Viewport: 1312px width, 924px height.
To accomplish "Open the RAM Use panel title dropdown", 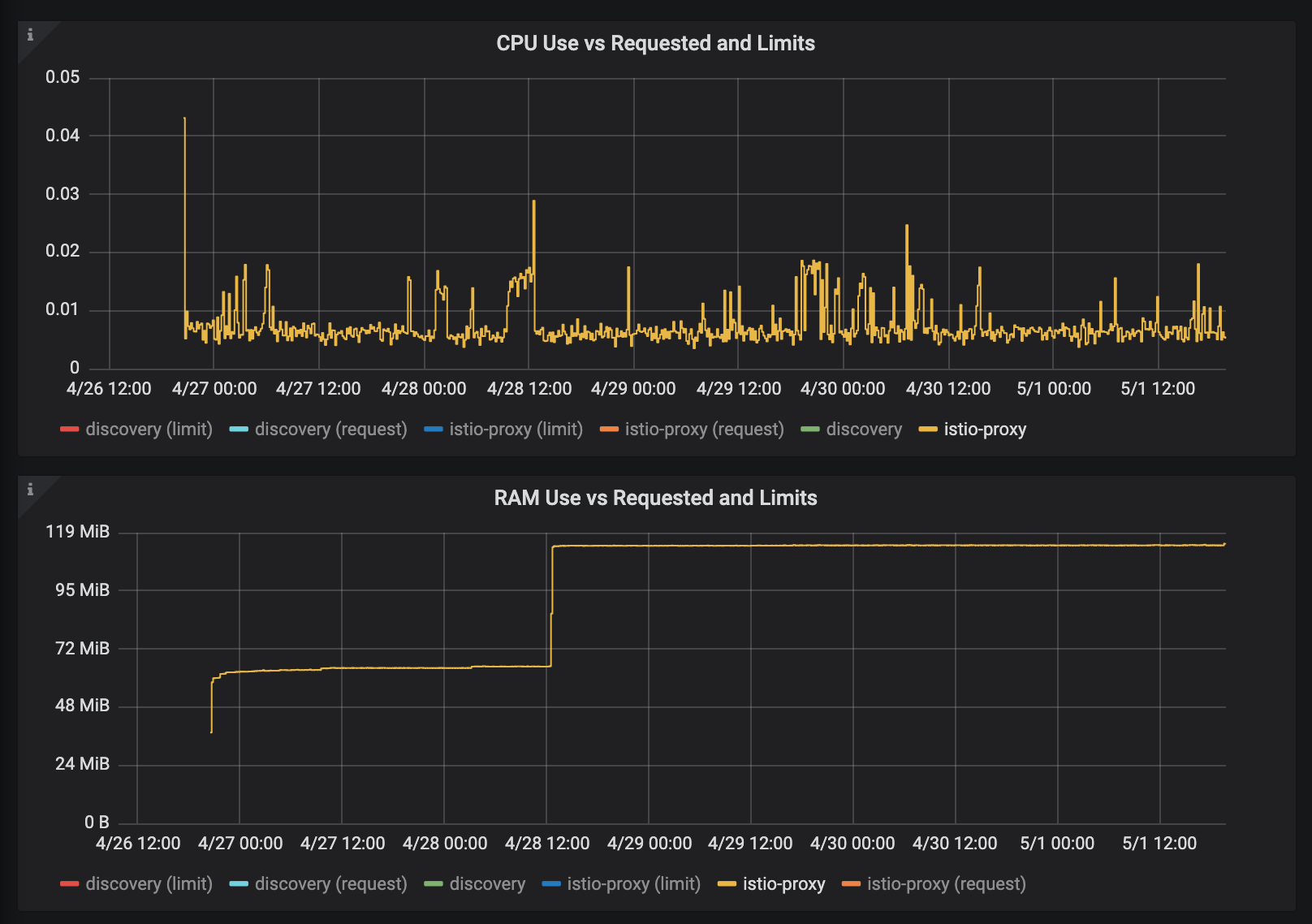I will coord(656,498).
